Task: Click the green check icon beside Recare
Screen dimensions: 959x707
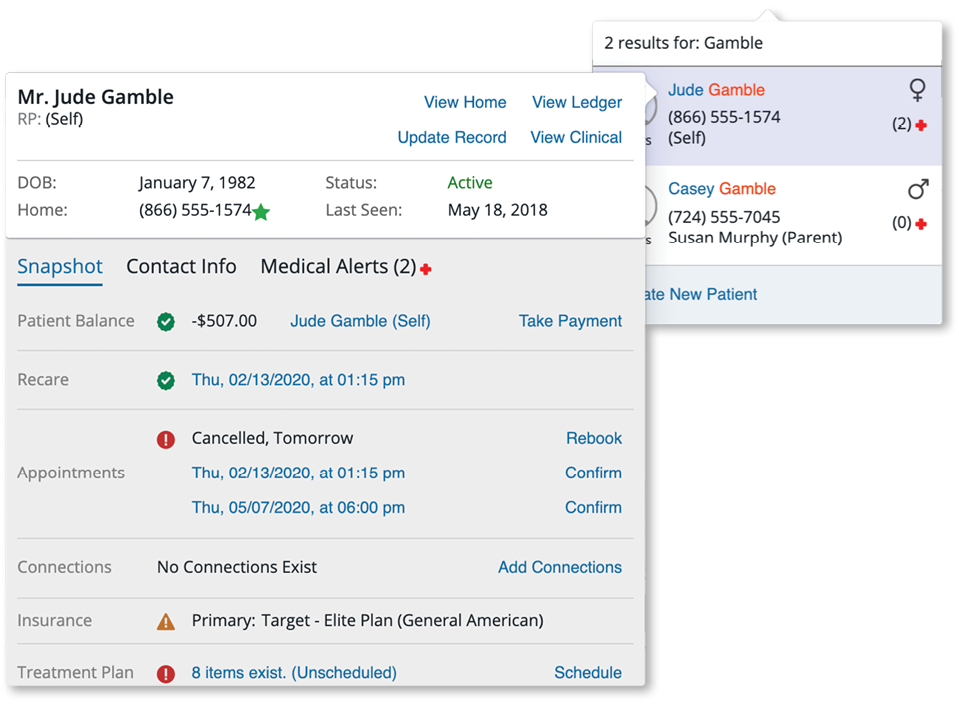Action: 166,381
